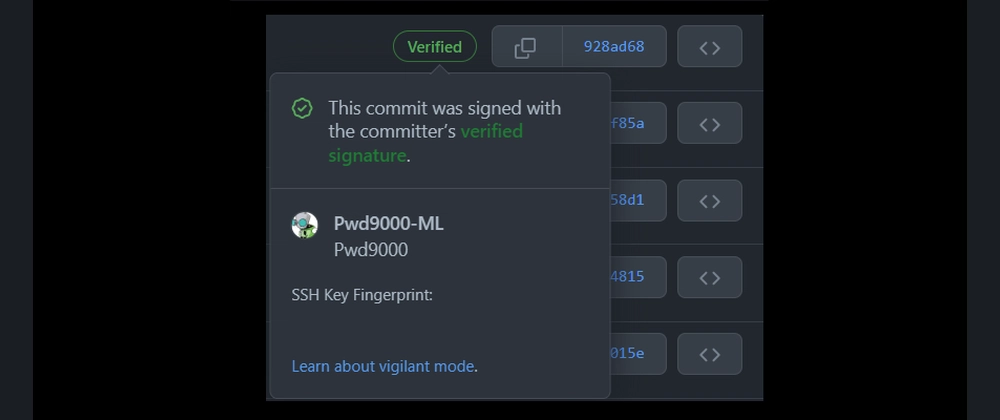Screen dimensions: 1000x420
Task: Open "Learn about vigilant mode" link
Action: click(383, 366)
